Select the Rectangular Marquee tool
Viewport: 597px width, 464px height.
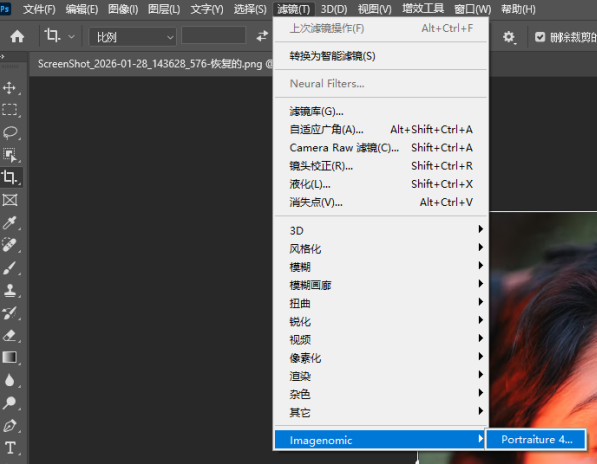tap(10, 110)
